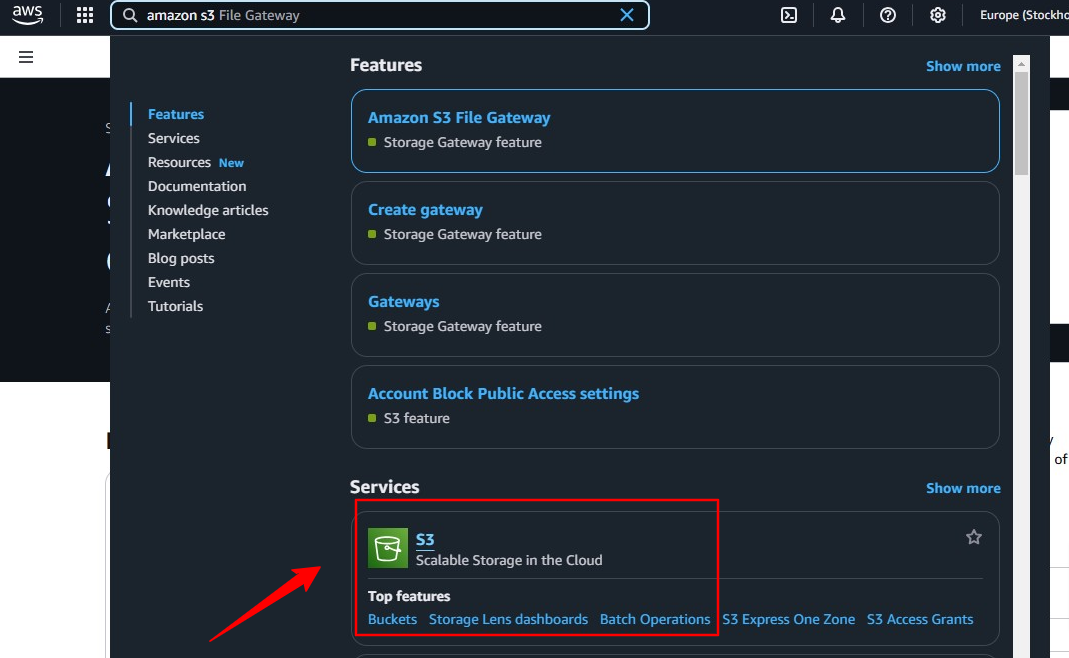
Task: Toggle the hamburger side navigation menu
Action: coord(27,57)
